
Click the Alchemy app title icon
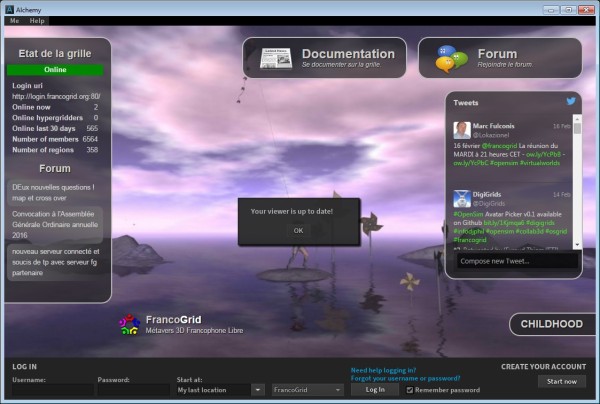tap(10, 9)
